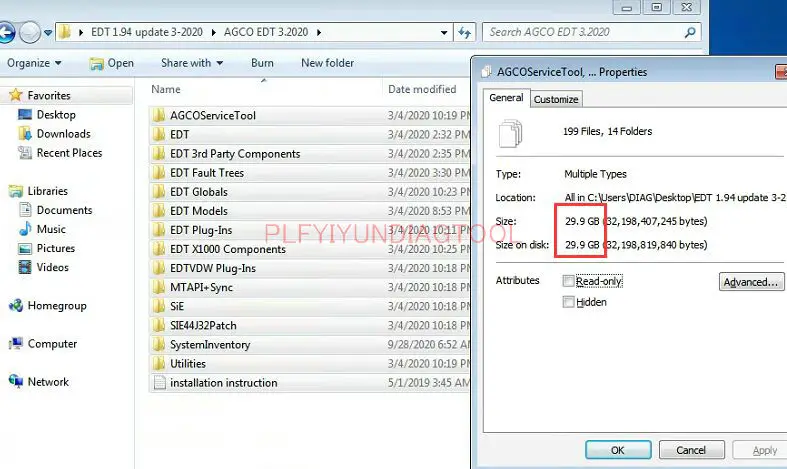Image resolution: width=787 pixels, height=469 pixels.
Task: Select installation instruction text file icon
Action: pyautogui.click(x=159, y=382)
